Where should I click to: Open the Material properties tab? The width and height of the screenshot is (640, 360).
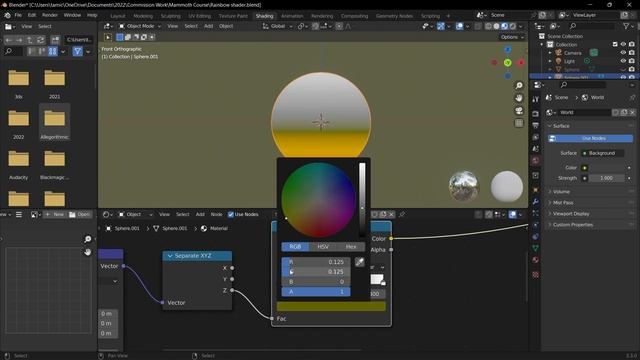coord(536,260)
